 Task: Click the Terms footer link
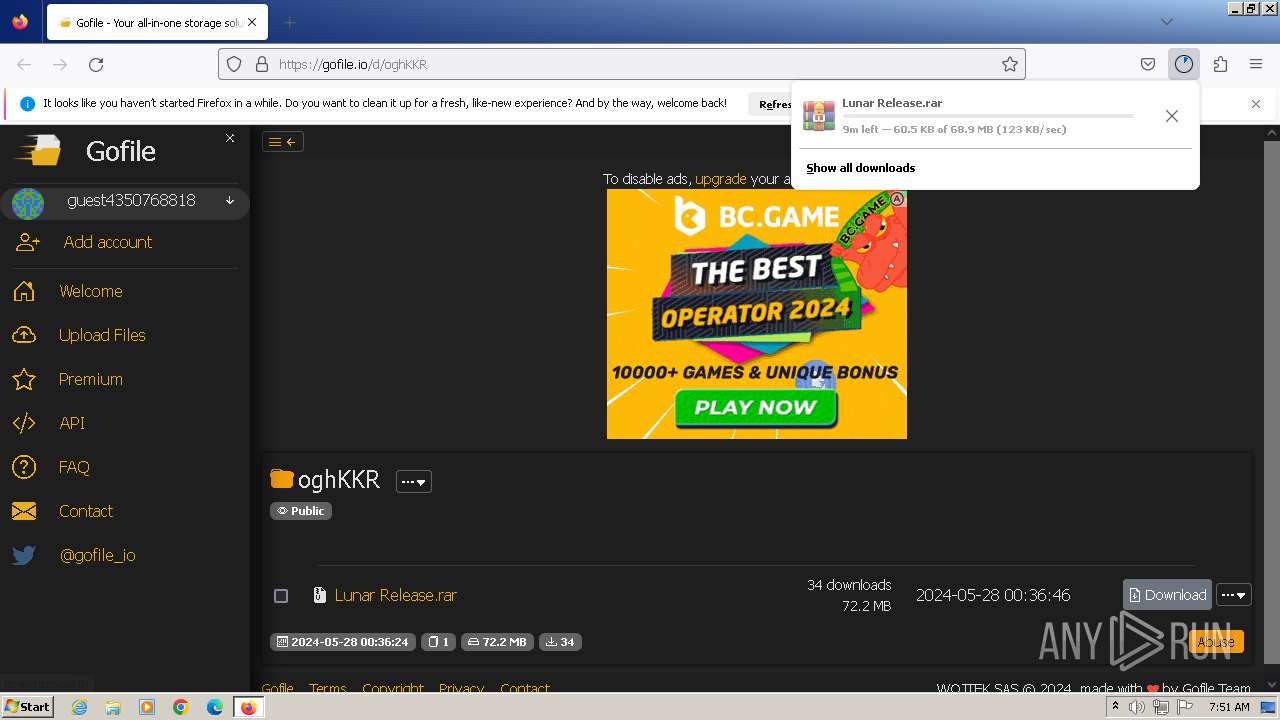[x=327, y=688]
